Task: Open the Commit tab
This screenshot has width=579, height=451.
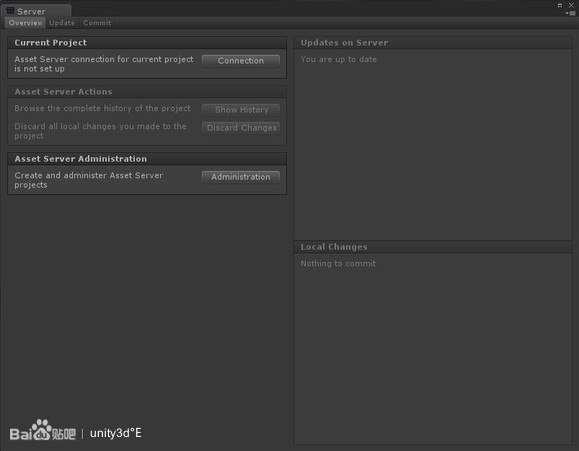Action: point(97,23)
